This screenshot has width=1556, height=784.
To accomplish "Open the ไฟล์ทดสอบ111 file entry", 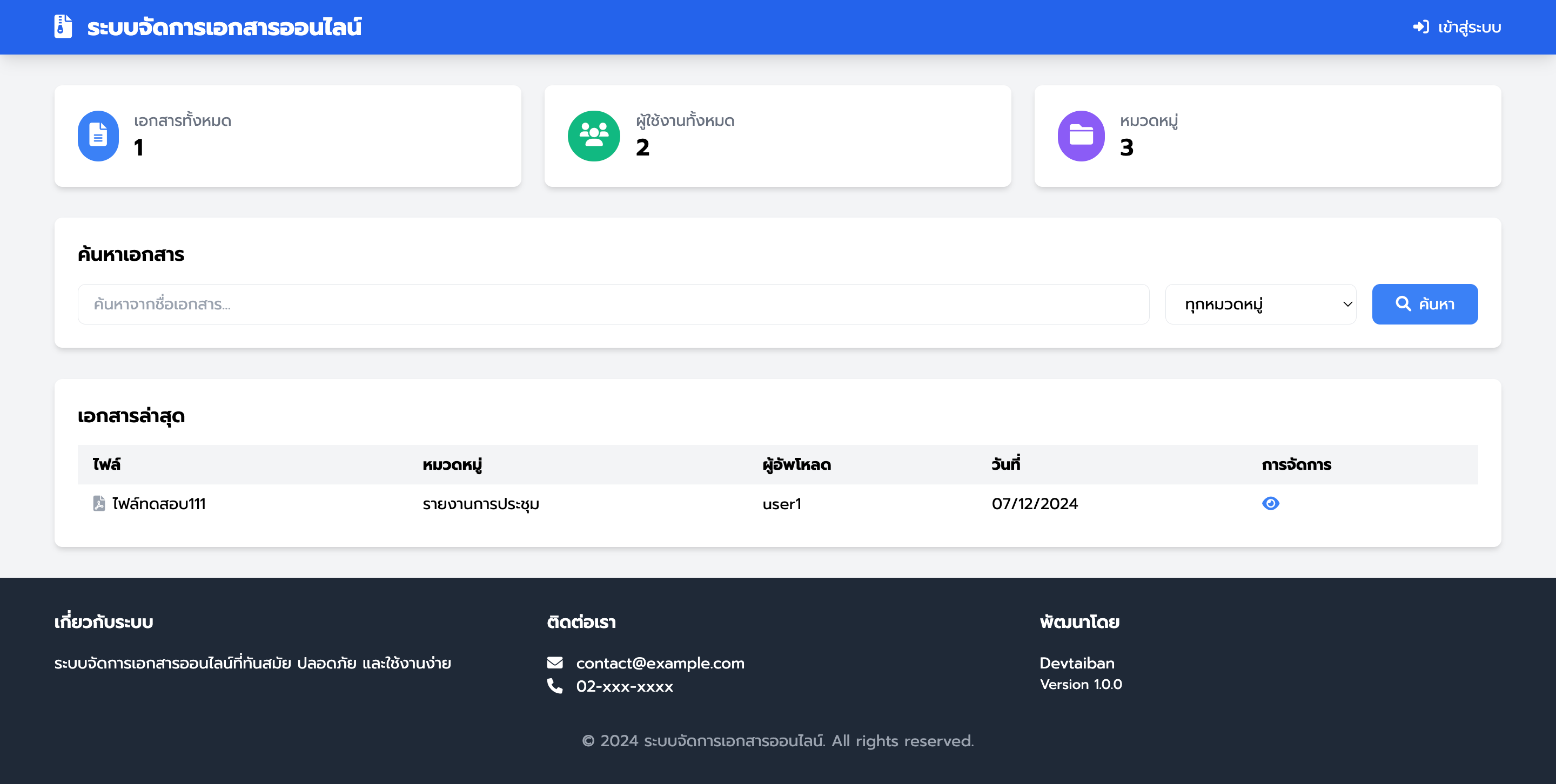I will tap(159, 503).
